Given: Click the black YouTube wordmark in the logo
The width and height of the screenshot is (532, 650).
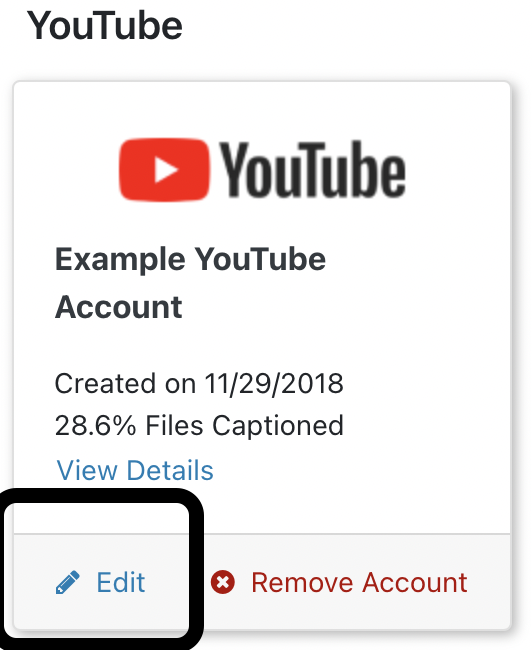Looking at the screenshot, I should click(311, 169).
